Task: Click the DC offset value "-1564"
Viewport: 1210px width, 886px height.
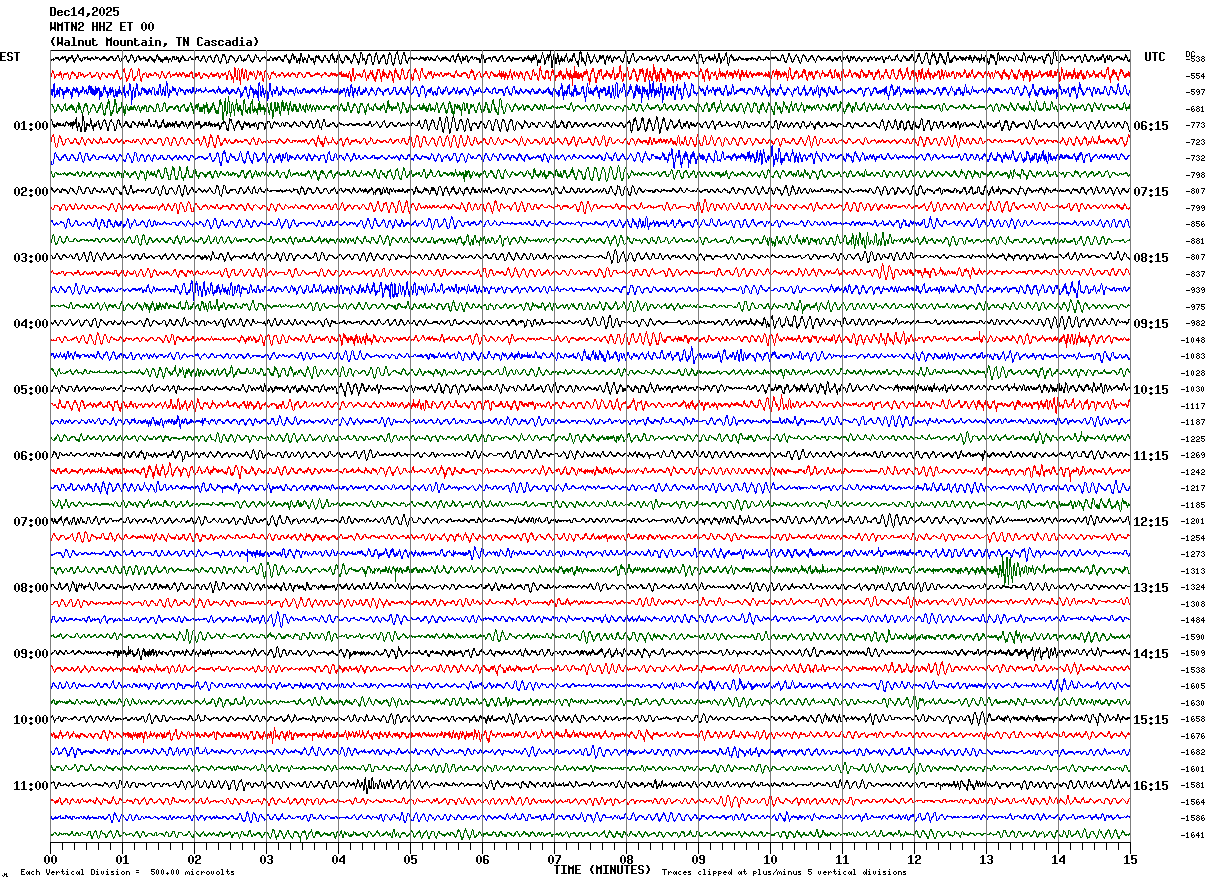Action: point(1195,802)
